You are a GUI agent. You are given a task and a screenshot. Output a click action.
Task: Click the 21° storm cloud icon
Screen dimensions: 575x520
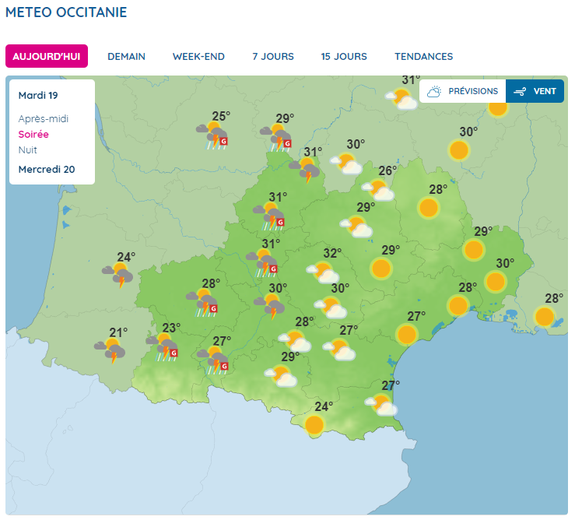pyautogui.click(x=110, y=351)
